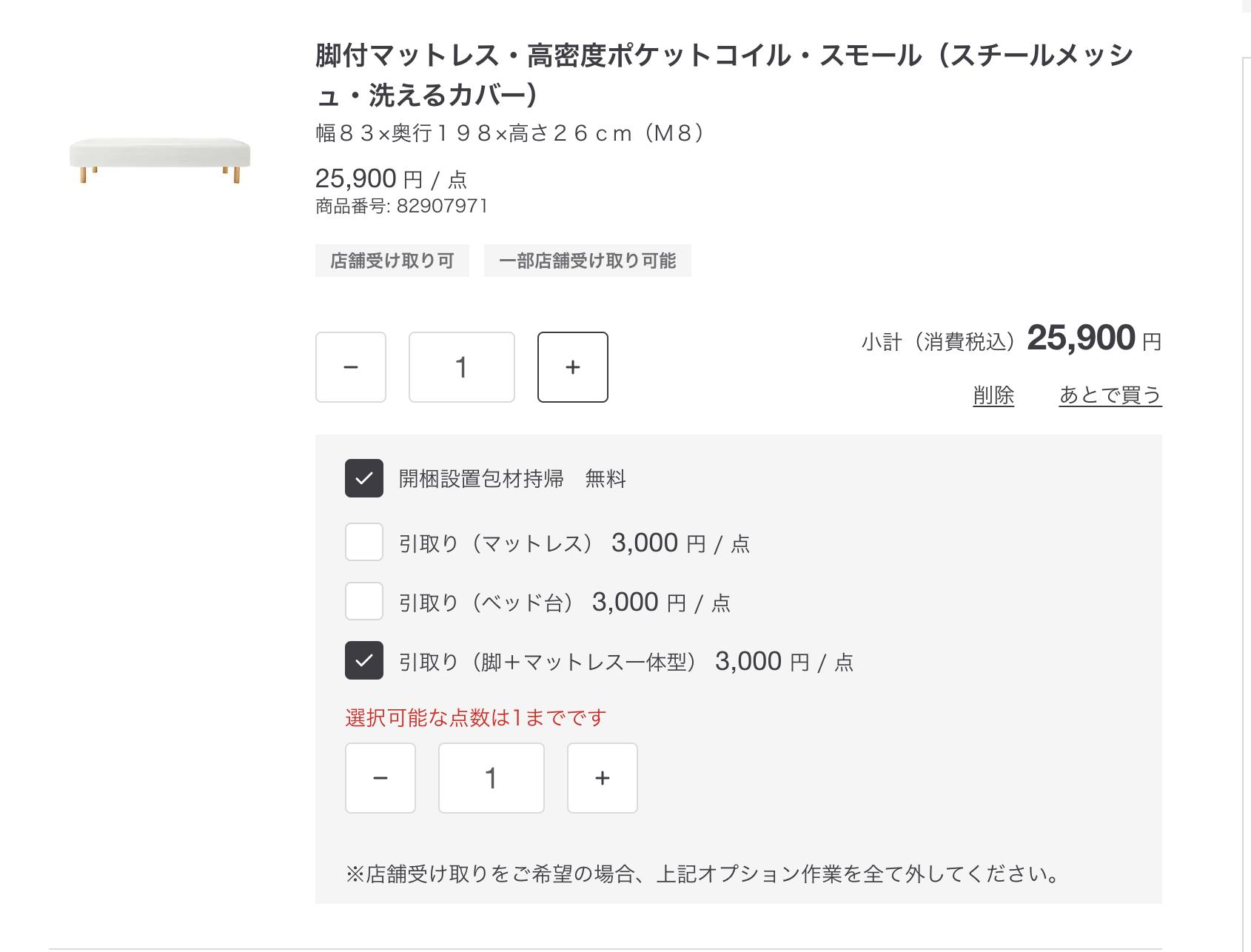Click the 小計 subtotal amount 25,900 円

[x=1093, y=339]
